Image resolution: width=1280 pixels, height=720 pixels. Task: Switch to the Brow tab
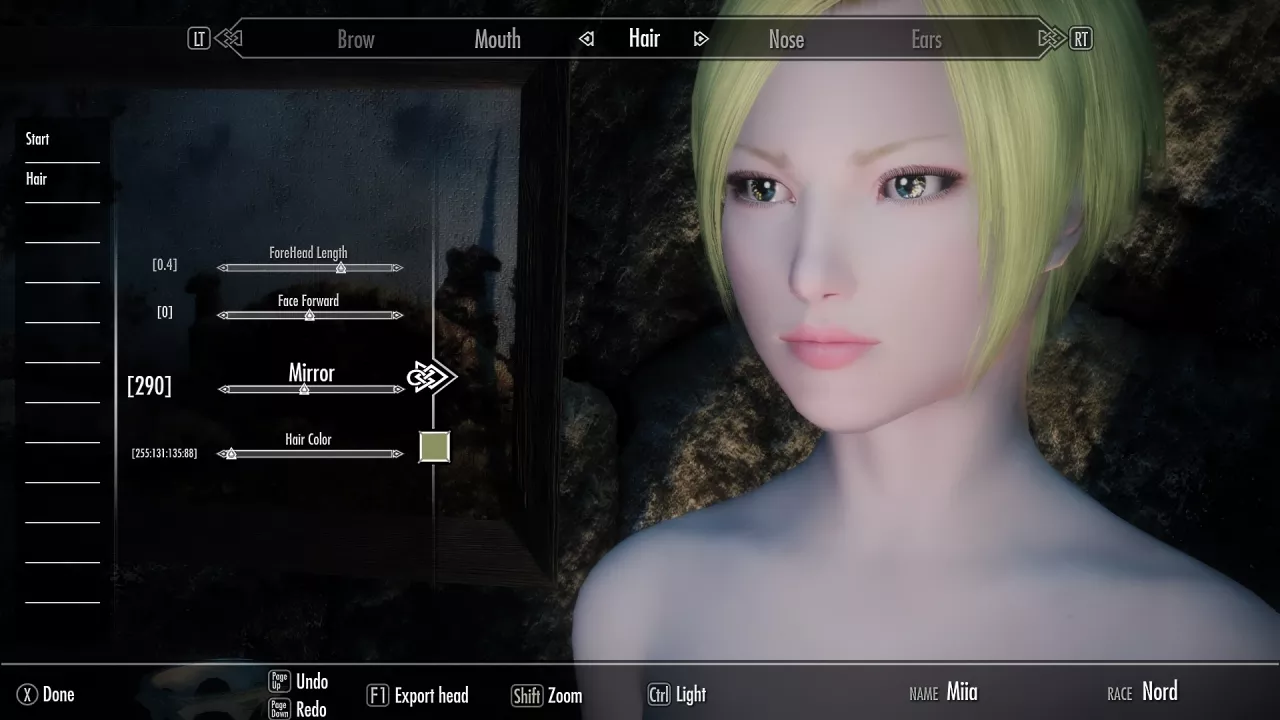coord(356,40)
